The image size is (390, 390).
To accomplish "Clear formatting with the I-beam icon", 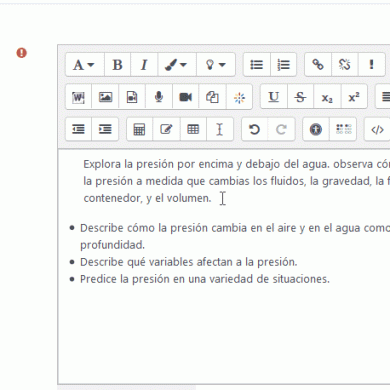I will tap(220, 129).
